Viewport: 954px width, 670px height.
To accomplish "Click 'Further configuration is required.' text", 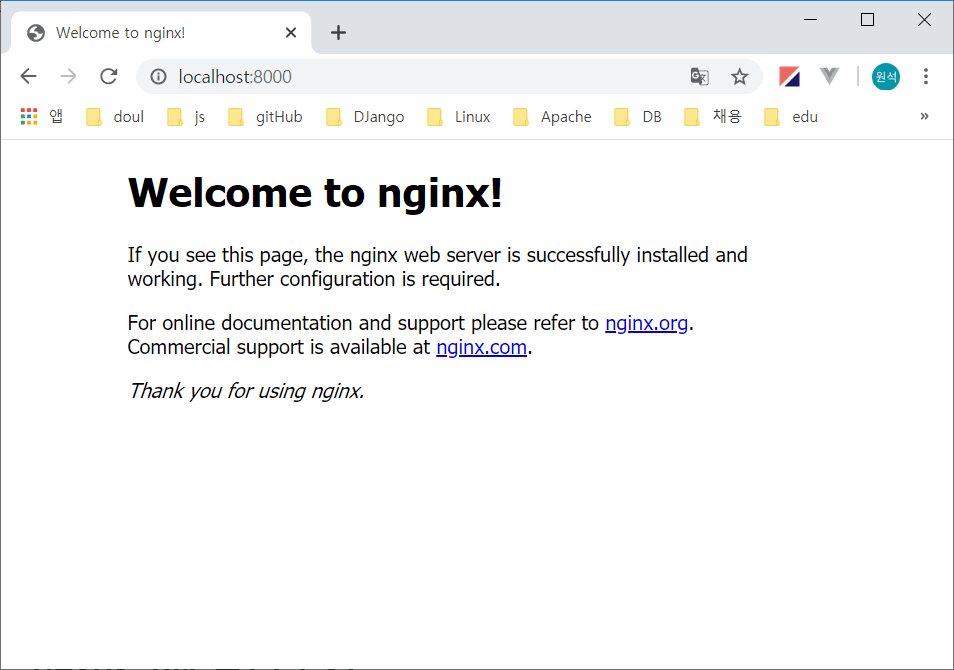I will (355, 279).
